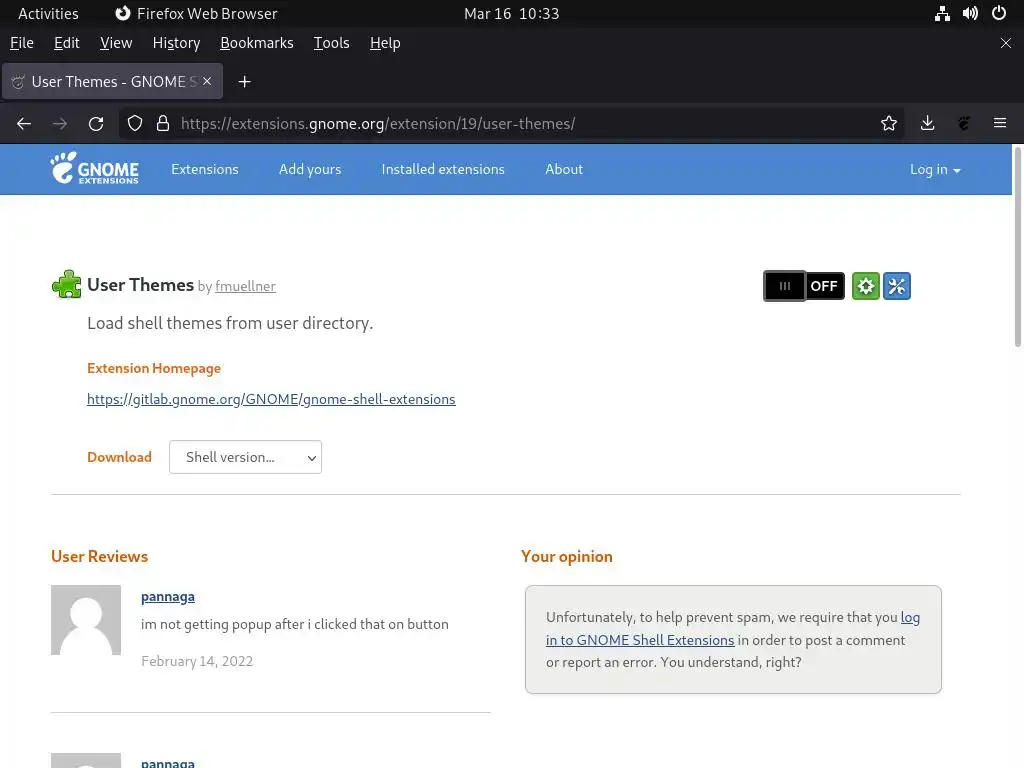Open a new tab with the plus button
Viewport: 1024px width, 768px height.
244,82
